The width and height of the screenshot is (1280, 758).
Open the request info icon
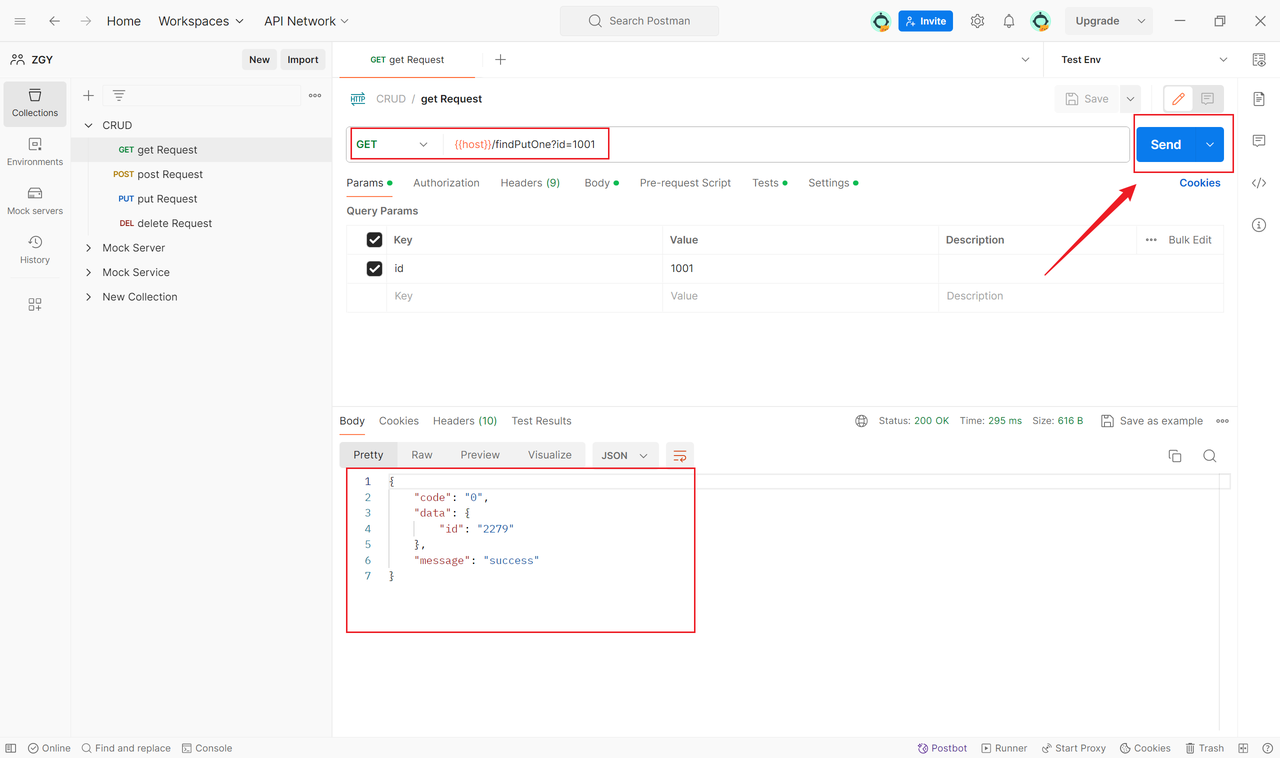[x=1259, y=225]
